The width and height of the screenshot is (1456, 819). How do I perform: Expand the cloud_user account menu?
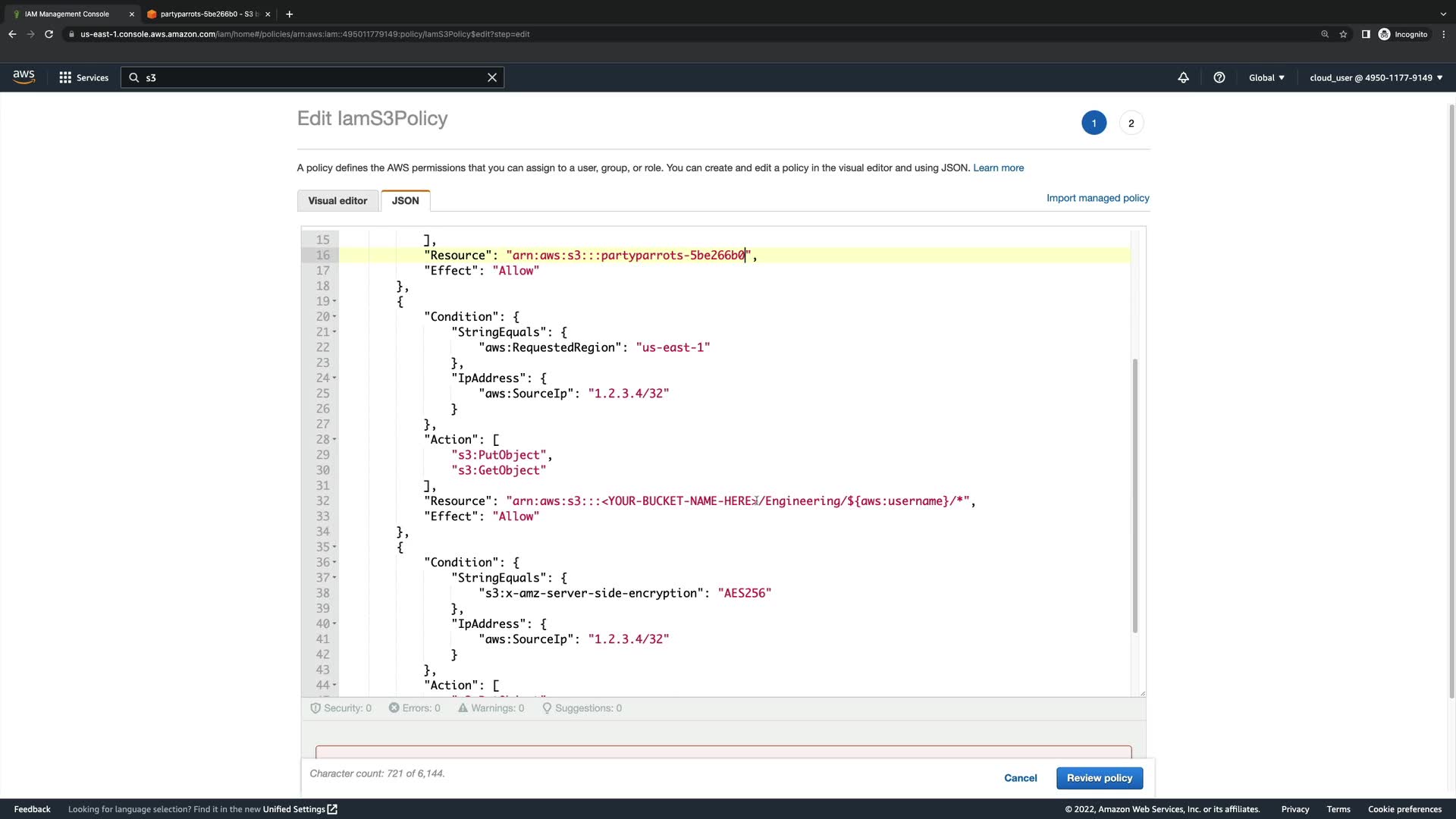tap(1376, 77)
